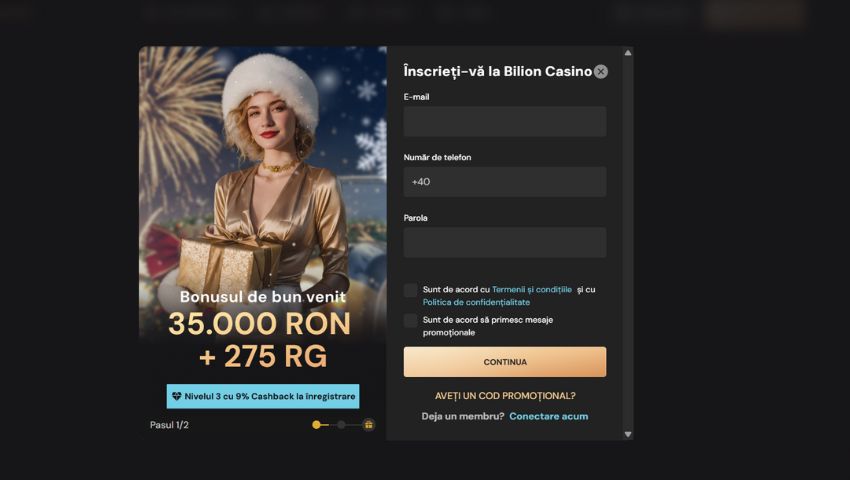The width and height of the screenshot is (850, 480).
Task: Focus the E-mail input field
Action: pos(505,121)
